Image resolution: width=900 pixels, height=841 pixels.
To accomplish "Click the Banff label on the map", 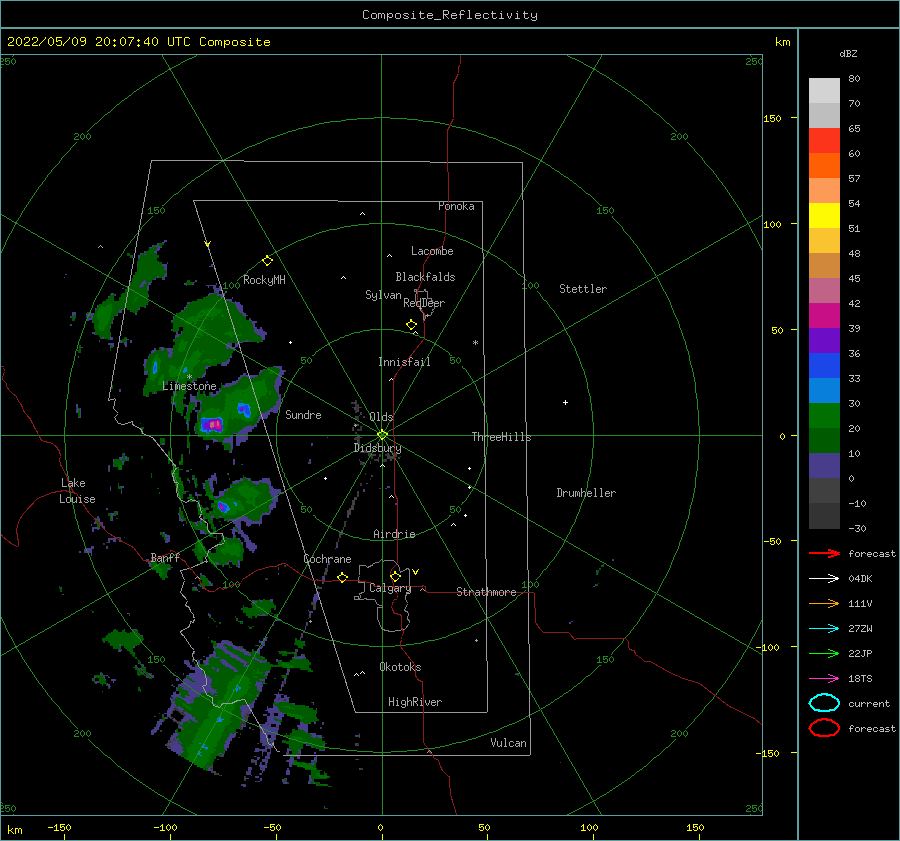I will (x=165, y=557).
